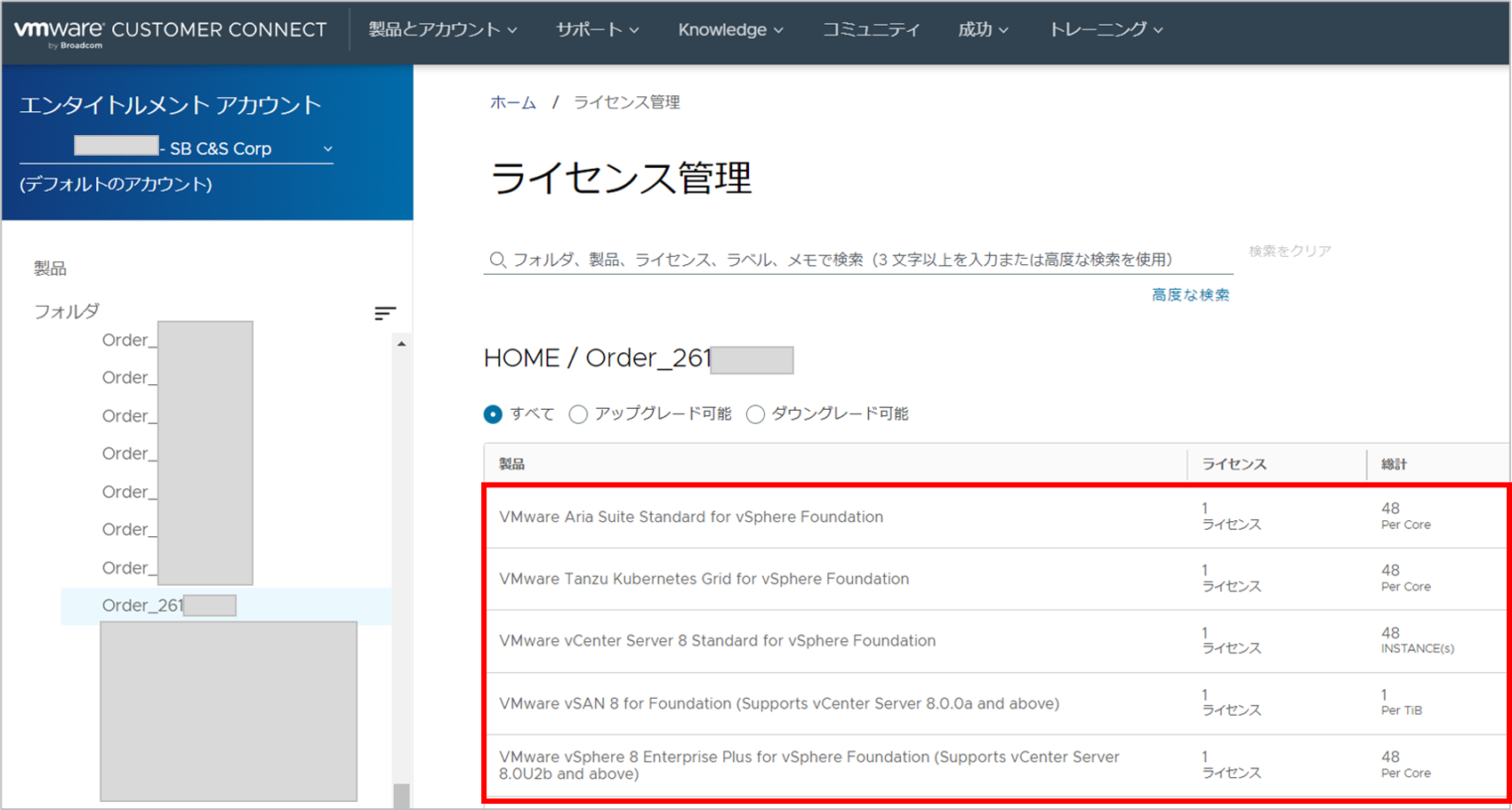The height and width of the screenshot is (810, 1512).
Task: Open the トレーニング dropdown menu
Action: (x=1106, y=29)
